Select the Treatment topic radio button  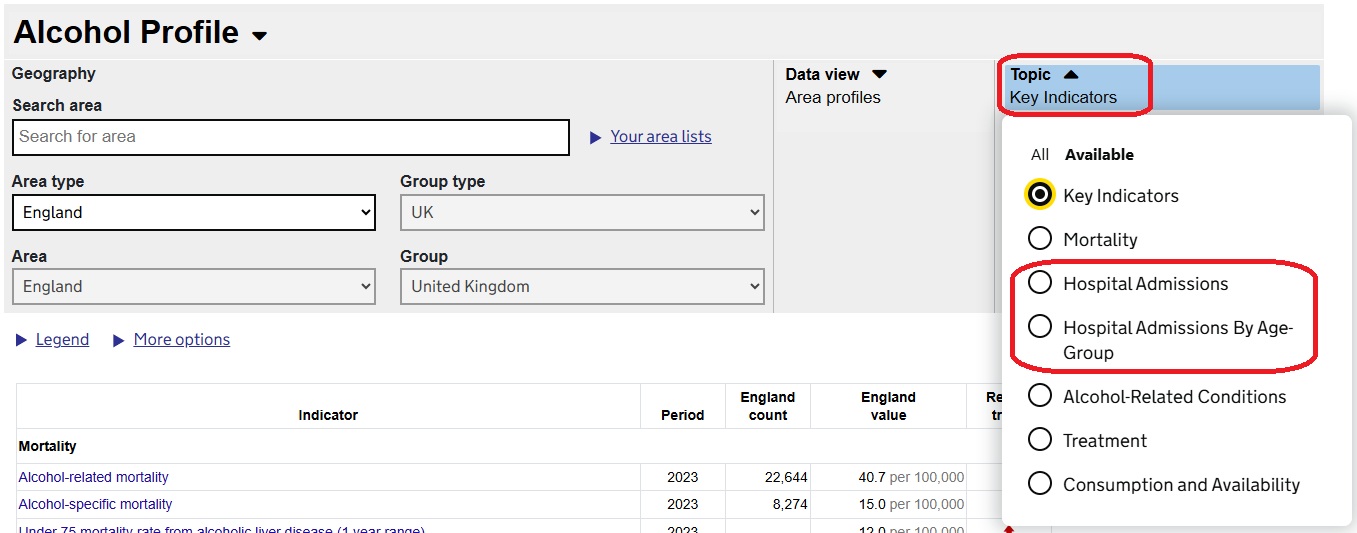(1040, 440)
